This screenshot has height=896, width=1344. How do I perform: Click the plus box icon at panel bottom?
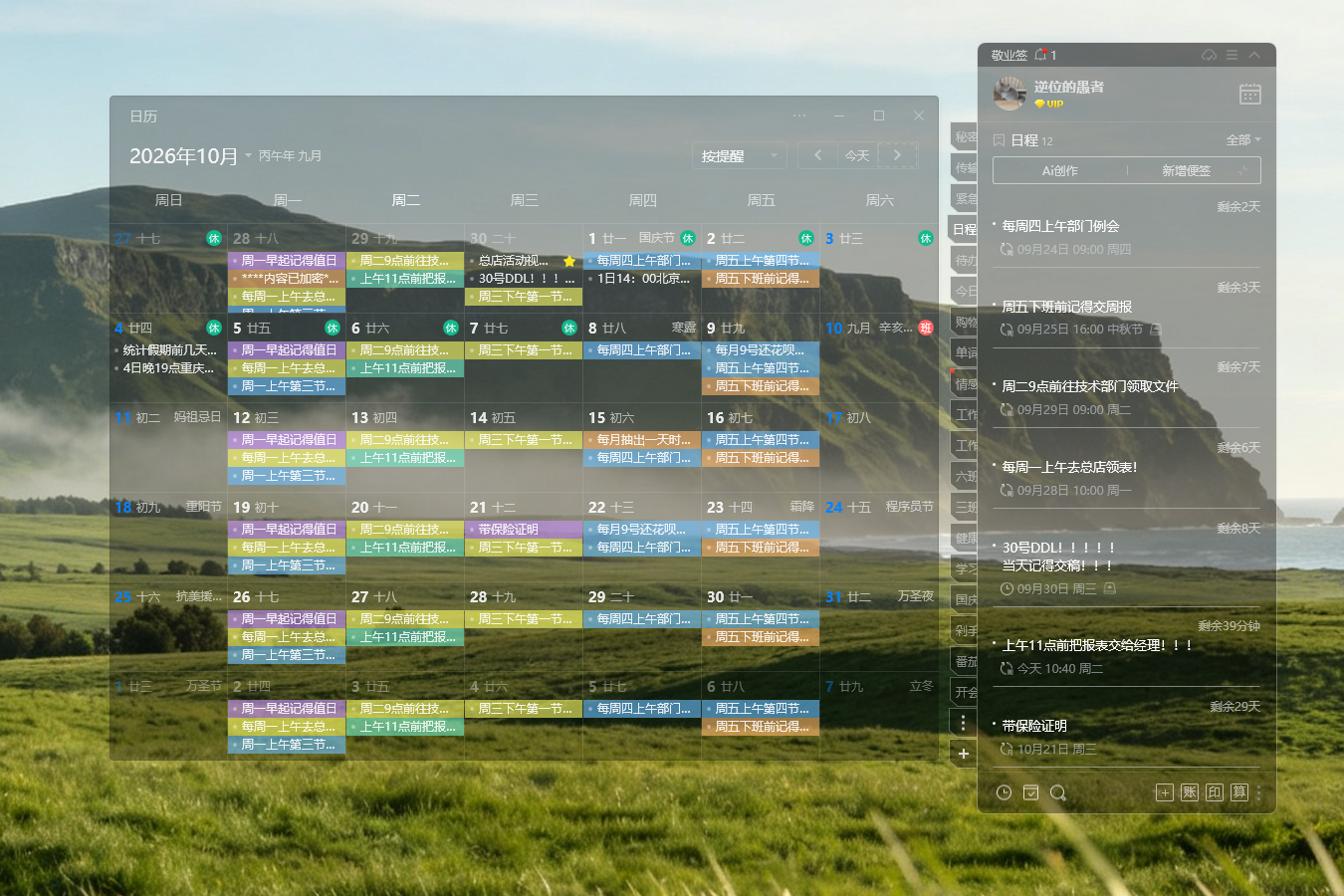pos(1164,792)
